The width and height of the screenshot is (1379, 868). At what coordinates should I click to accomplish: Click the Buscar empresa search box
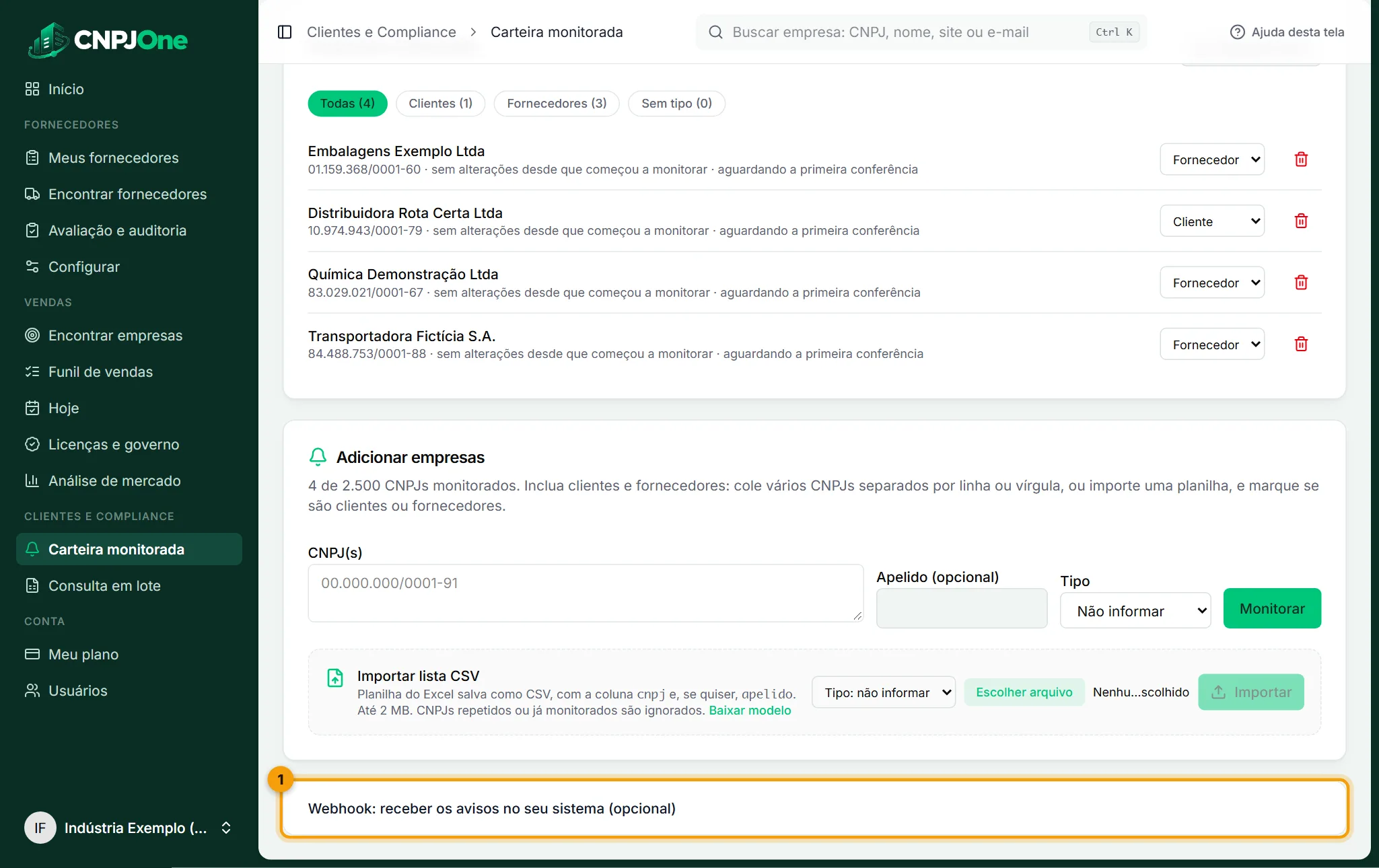coord(921,32)
